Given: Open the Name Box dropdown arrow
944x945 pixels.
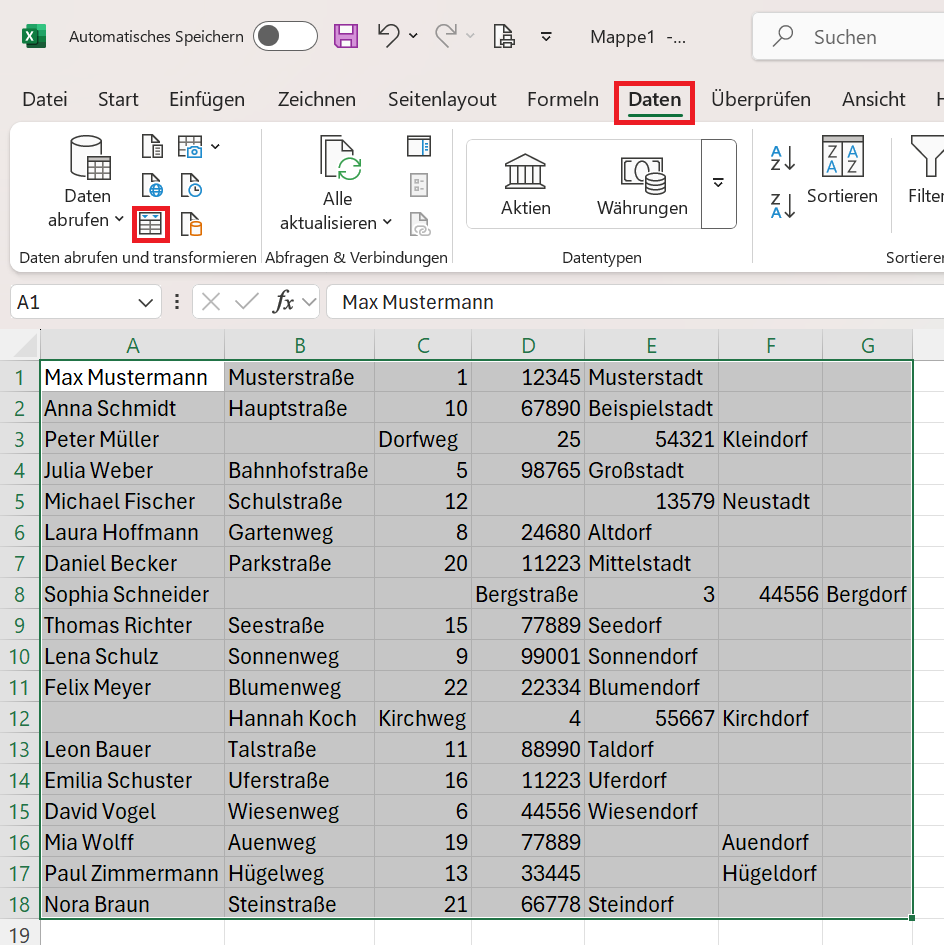Looking at the screenshot, I should pos(144,302).
